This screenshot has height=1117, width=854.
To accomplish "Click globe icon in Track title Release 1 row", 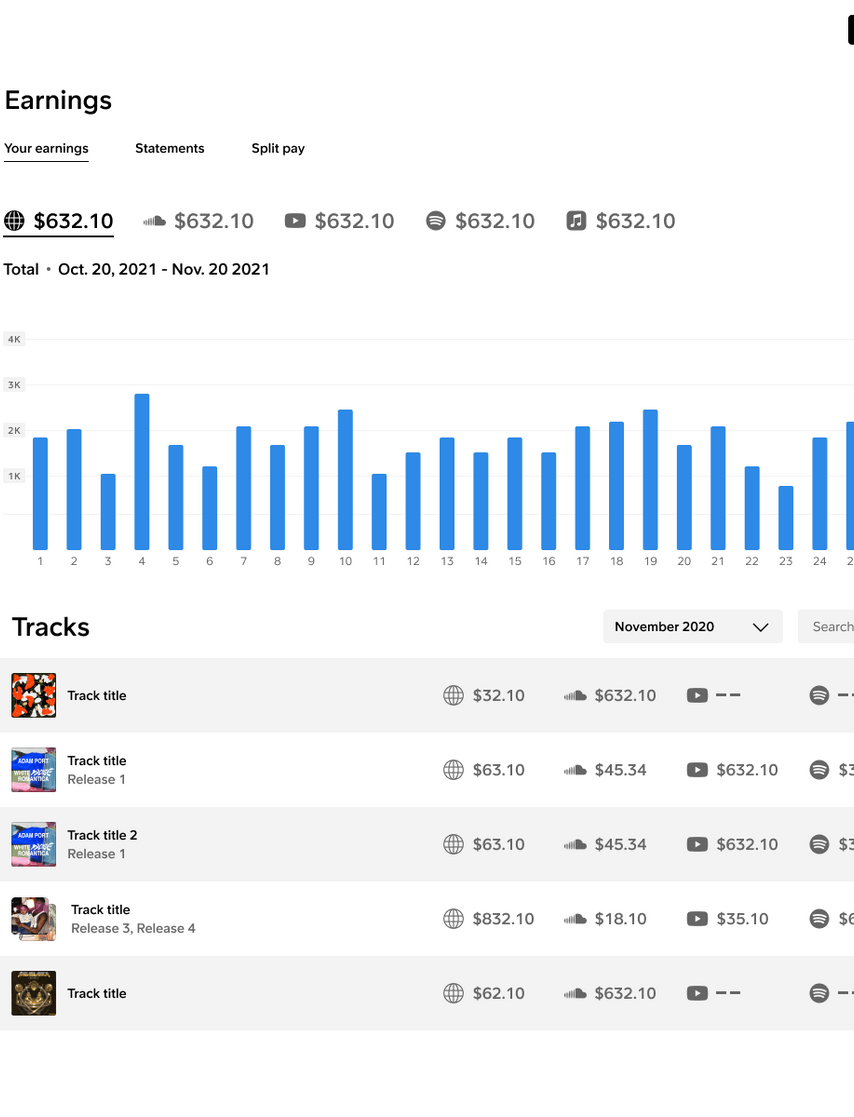I will coord(454,770).
